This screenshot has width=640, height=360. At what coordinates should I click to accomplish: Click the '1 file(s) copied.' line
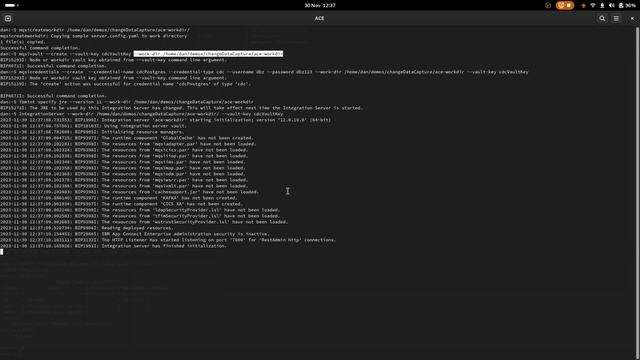(23, 42)
